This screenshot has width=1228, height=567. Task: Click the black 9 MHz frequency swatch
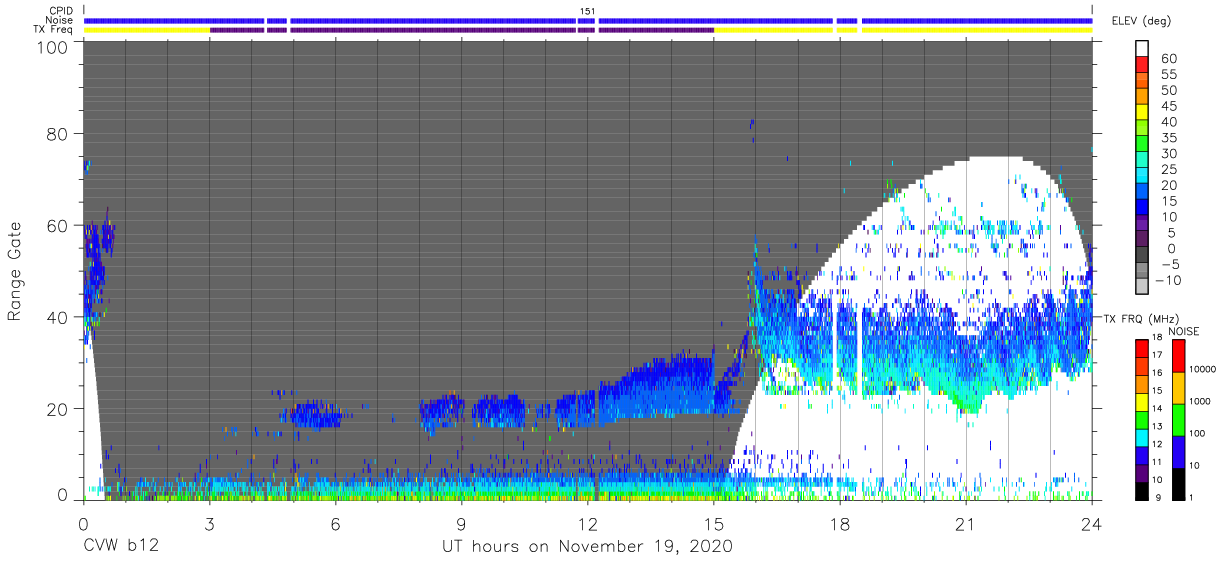pyautogui.click(x=1143, y=491)
